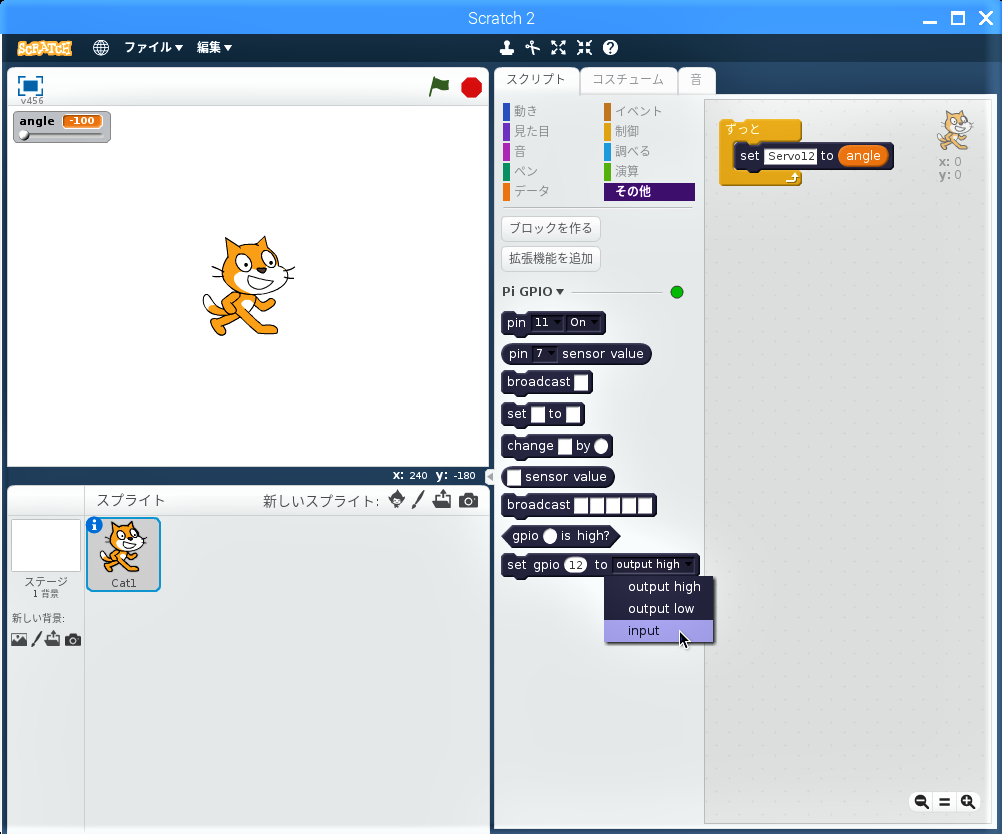Choose the scissors delete tool
The height and width of the screenshot is (834, 1002).
(x=532, y=47)
